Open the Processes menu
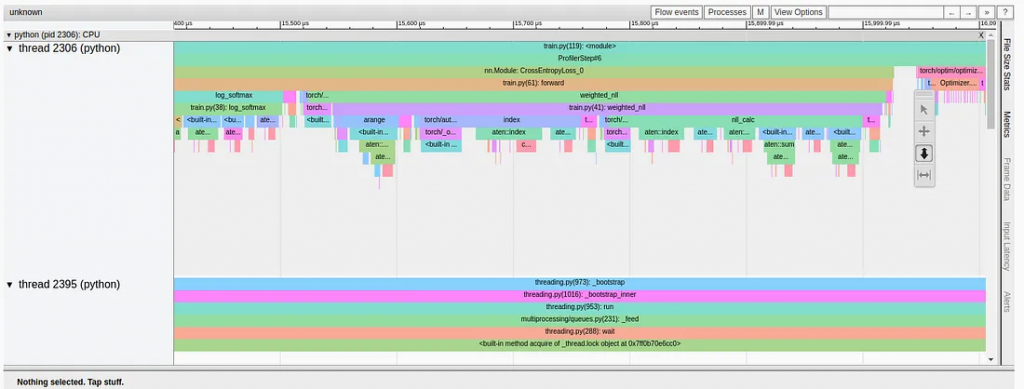Image resolution: width=1024 pixels, height=389 pixels. tap(727, 12)
